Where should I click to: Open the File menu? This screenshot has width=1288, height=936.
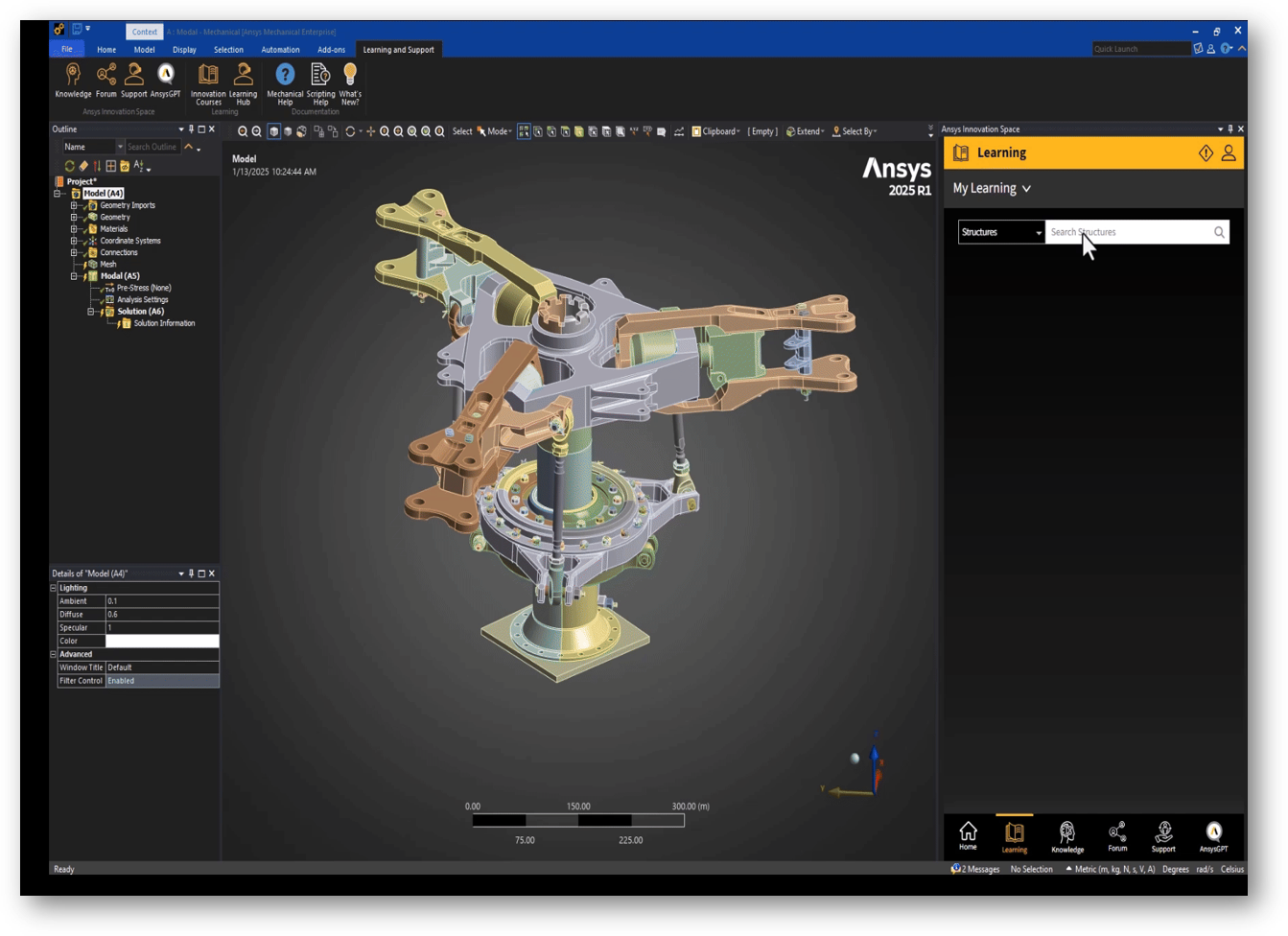(x=66, y=50)
